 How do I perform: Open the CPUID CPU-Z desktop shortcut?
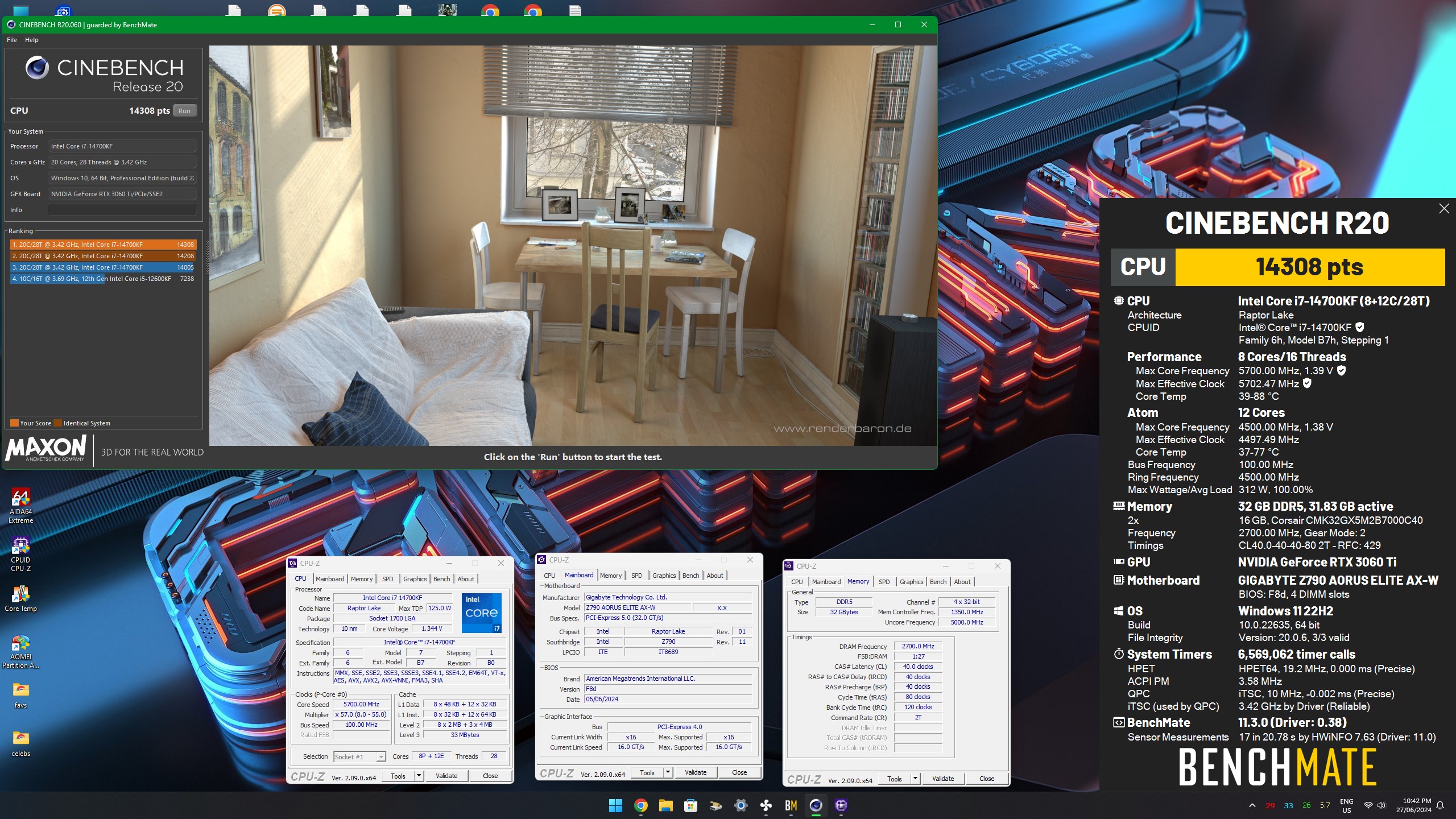point(20,554)
